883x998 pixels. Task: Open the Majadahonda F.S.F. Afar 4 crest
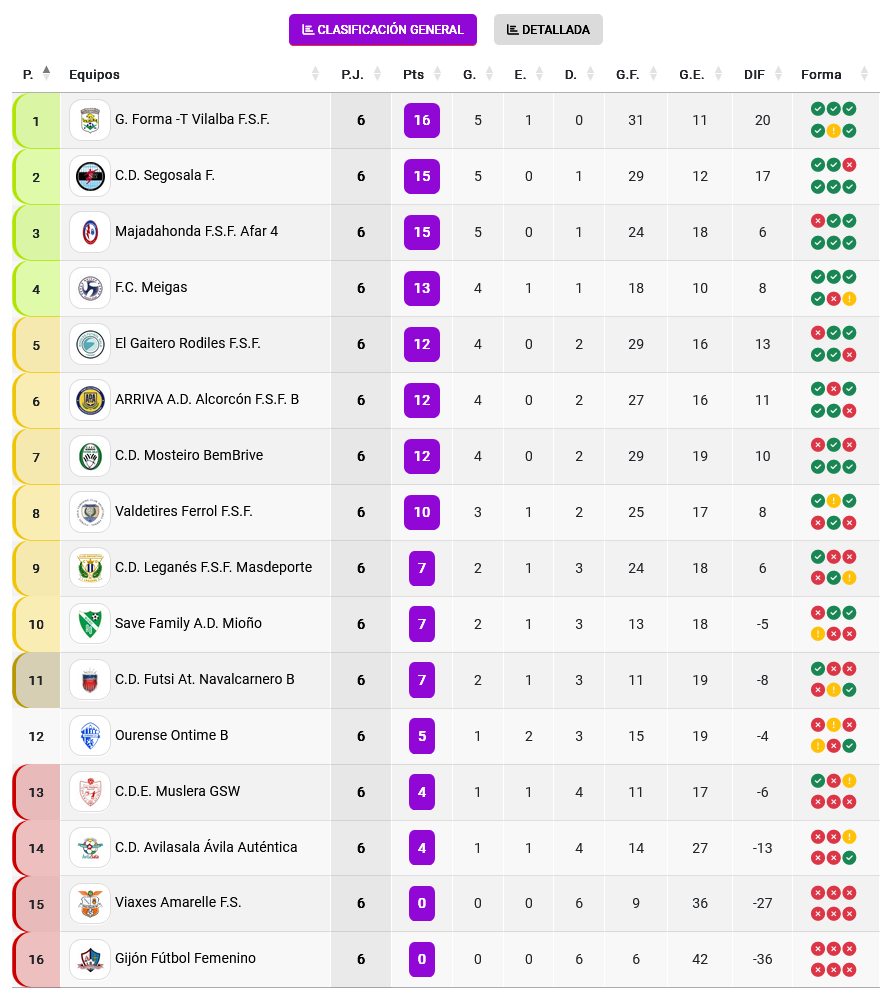[x=90, y=232]
